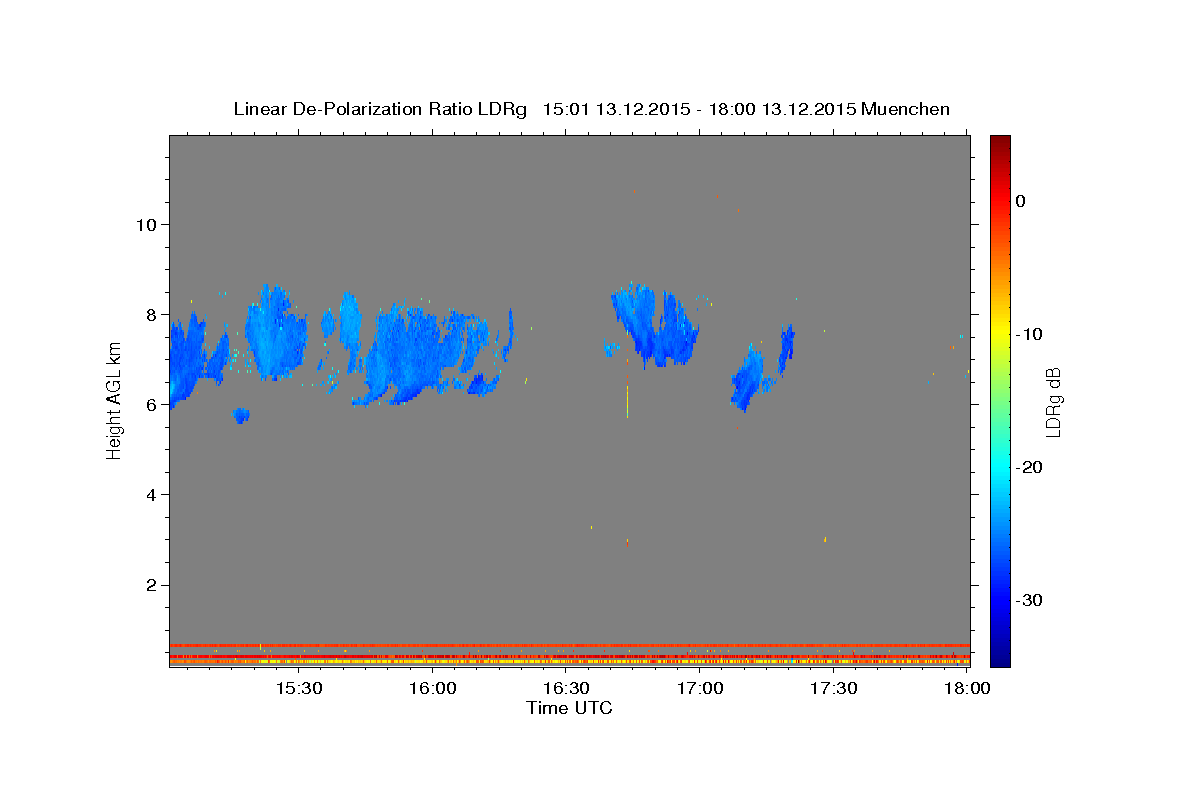Click the red ground-clutter band at the bottom
Image resolution: width=1200 pixels, height=800 pixels.
(569, 645)
